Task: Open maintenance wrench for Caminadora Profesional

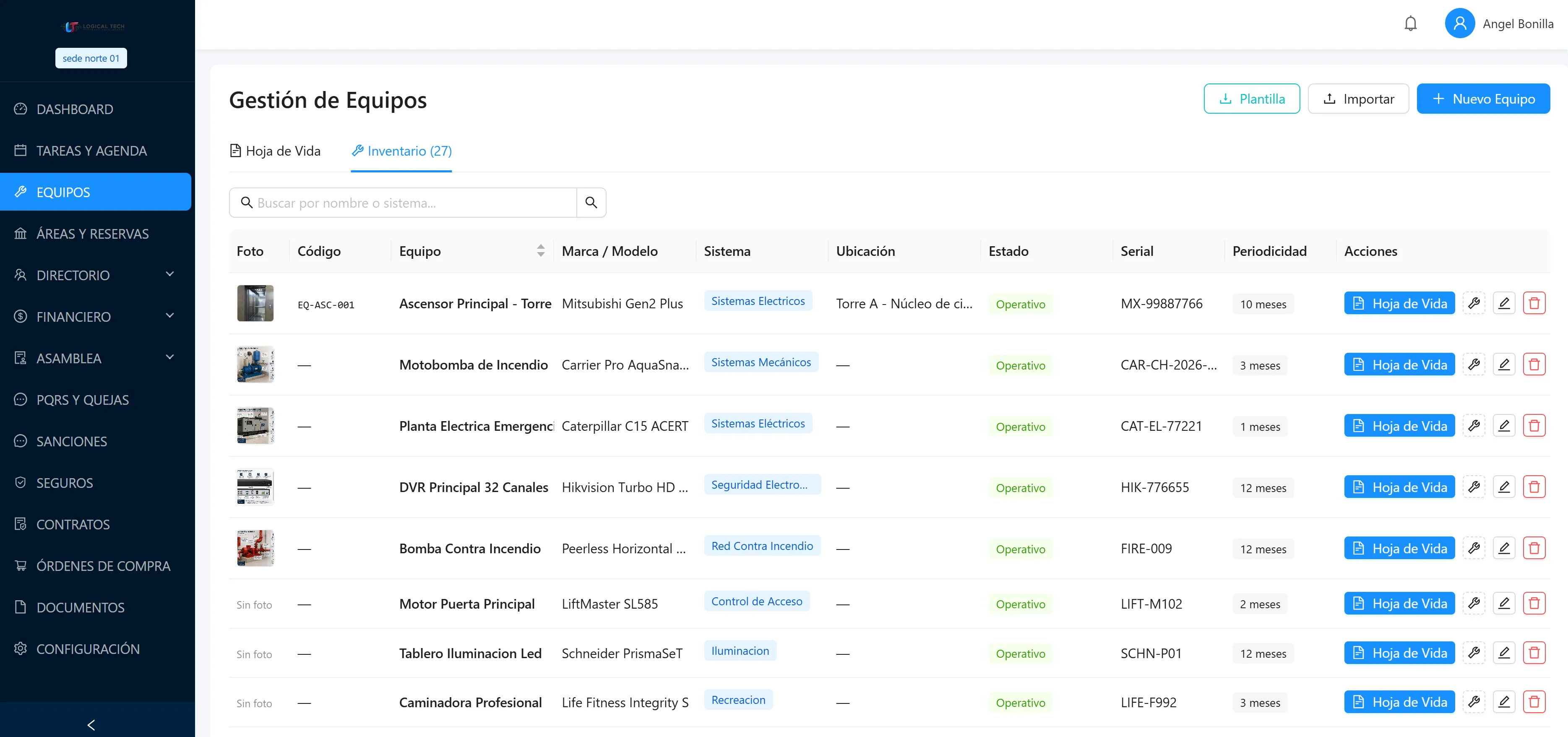Action: 1474,702
